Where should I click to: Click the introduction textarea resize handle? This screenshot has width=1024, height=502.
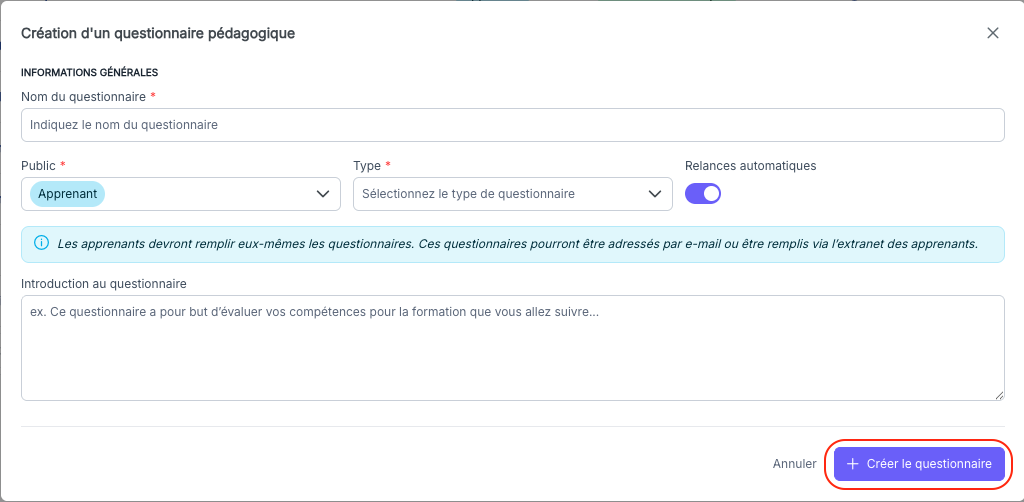coord(999,395)
